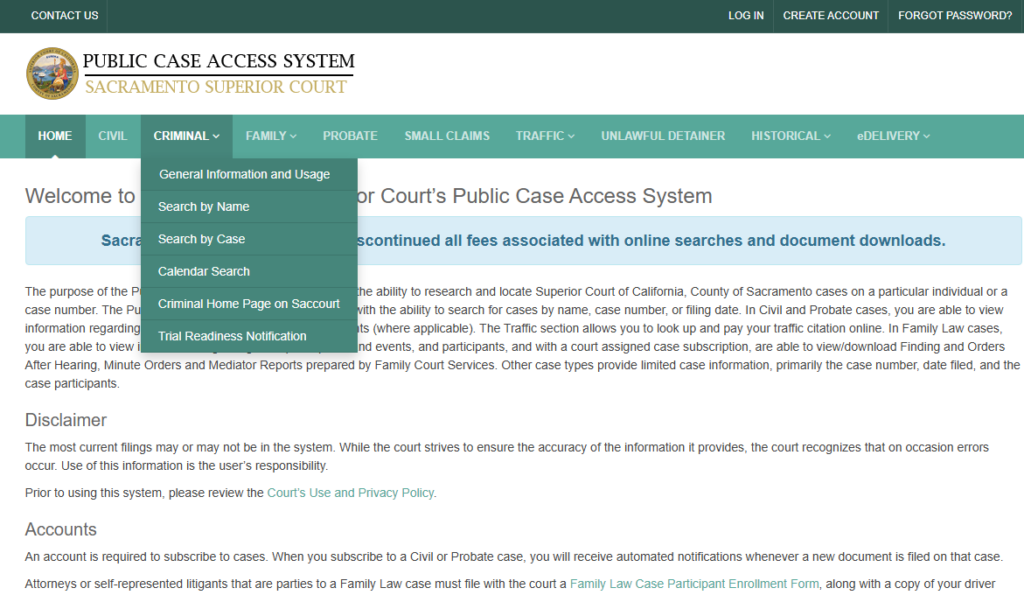Open Calendar Search from Criminal menu
1024x595 pixels.
pos(204,271)
